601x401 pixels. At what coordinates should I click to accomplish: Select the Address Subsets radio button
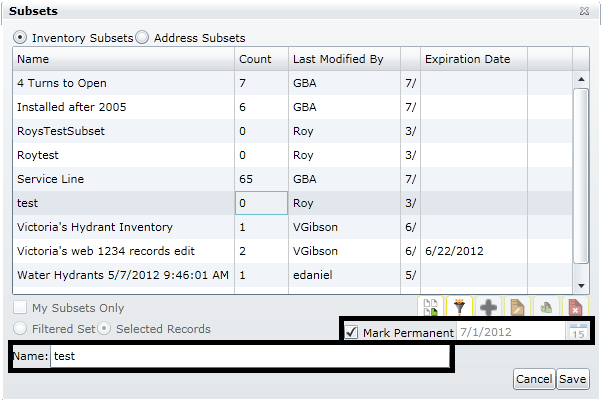pos(142,38)
